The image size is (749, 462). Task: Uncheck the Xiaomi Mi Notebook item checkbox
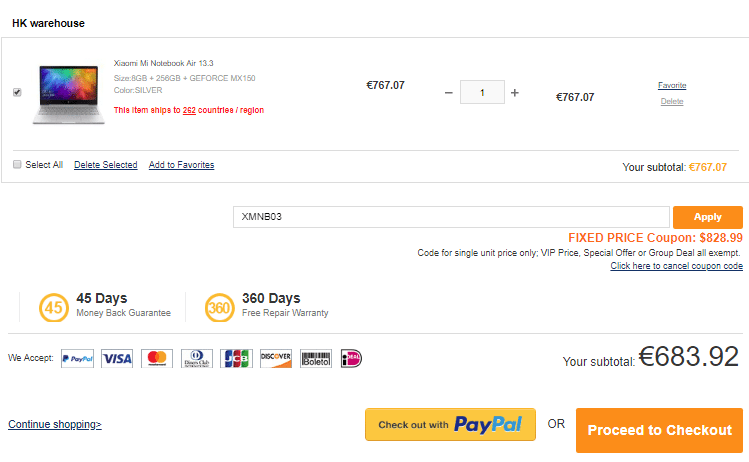[17, 92]
